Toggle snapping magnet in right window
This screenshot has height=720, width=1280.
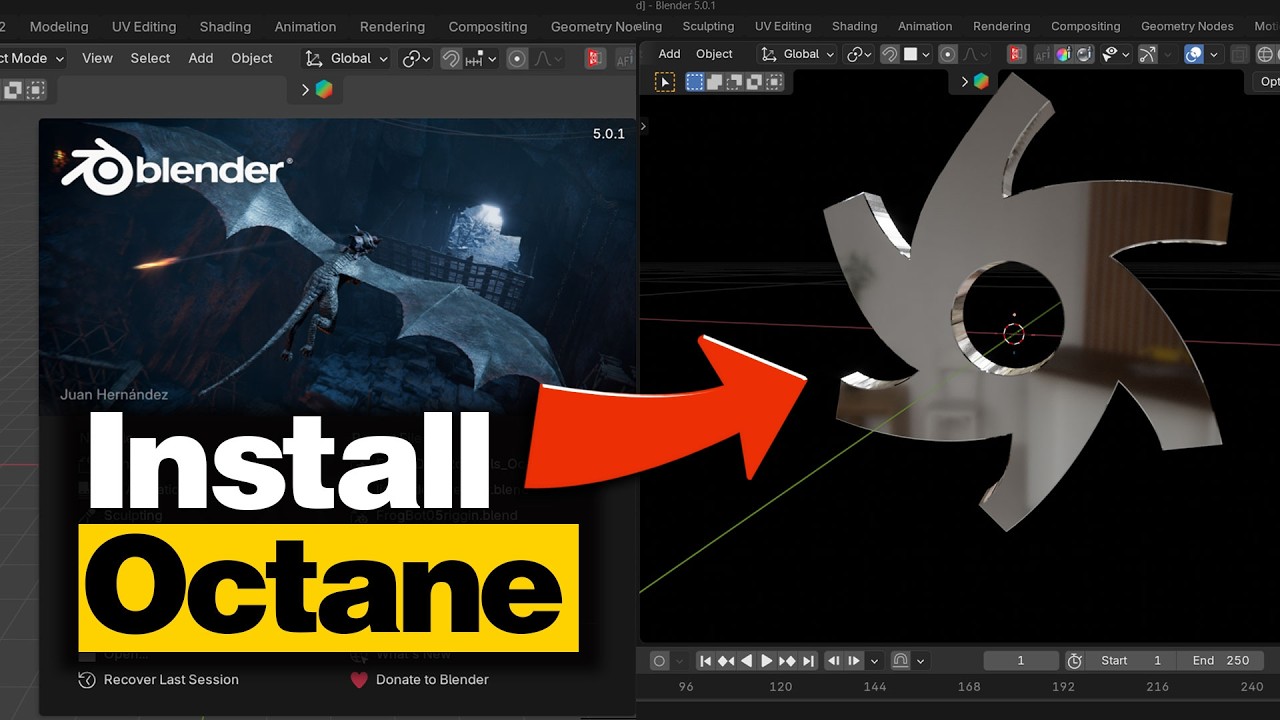889,54
